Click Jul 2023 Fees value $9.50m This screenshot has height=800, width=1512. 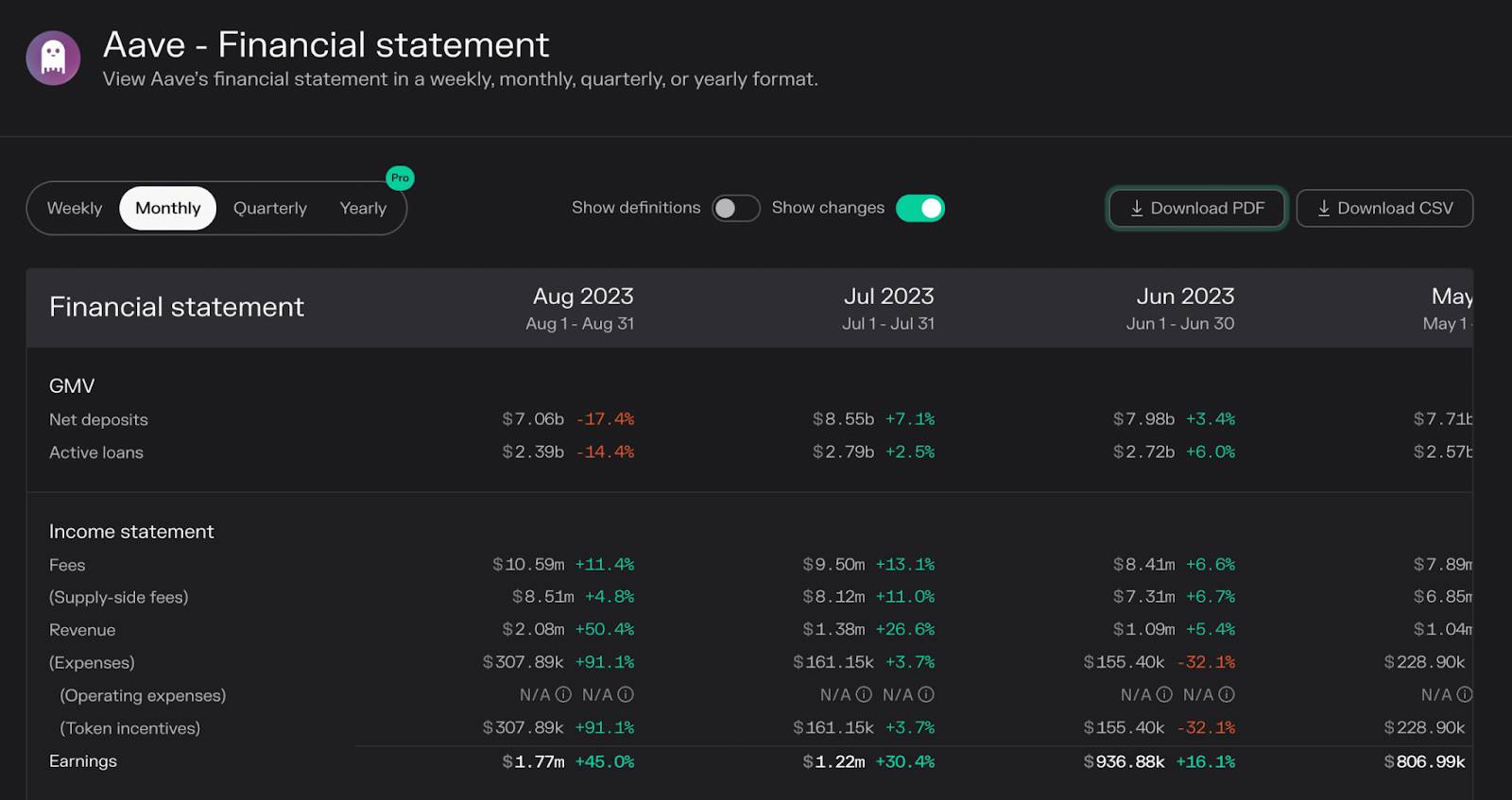[x=833, y=564]
